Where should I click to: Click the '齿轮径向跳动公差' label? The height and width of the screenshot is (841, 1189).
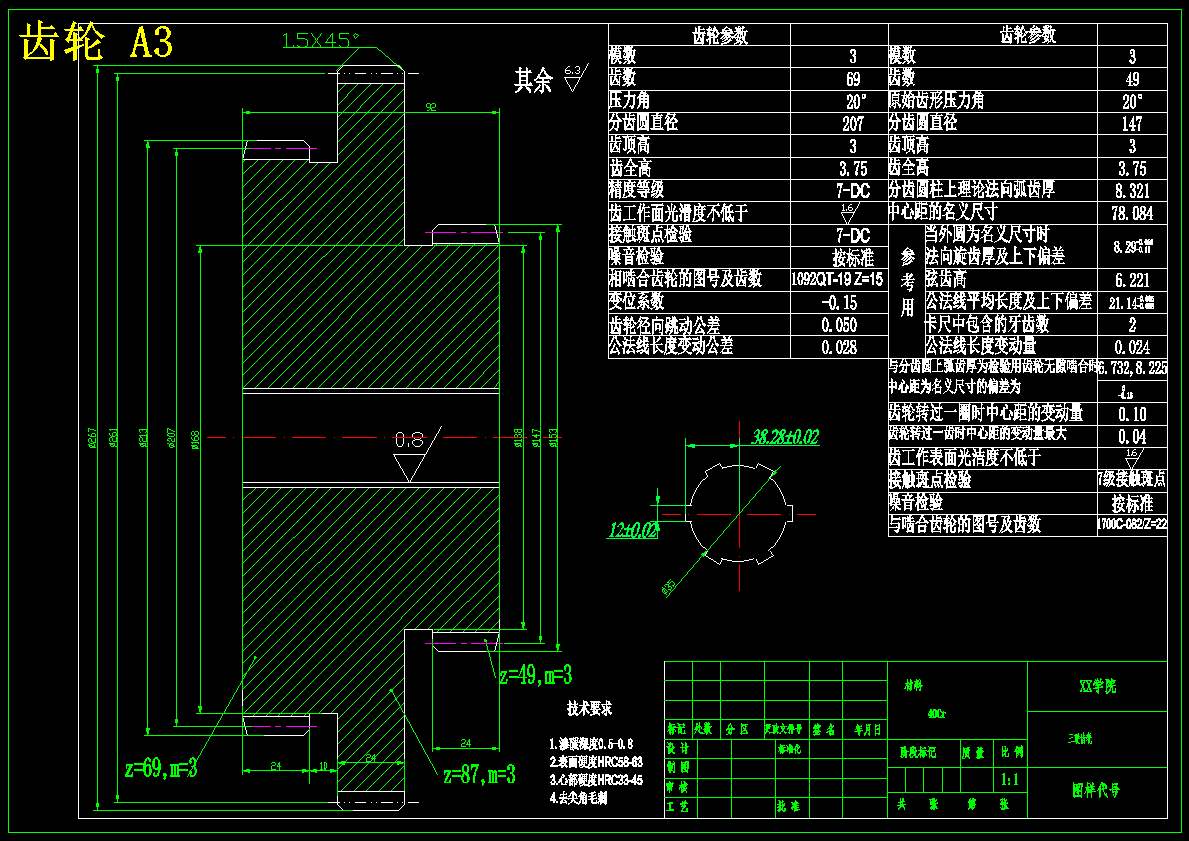tap(664, 325)
